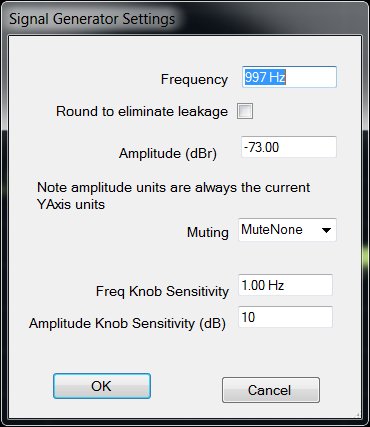Click the Amplitude (dBr) label
The image size is (370, 427).
point(168,154)
